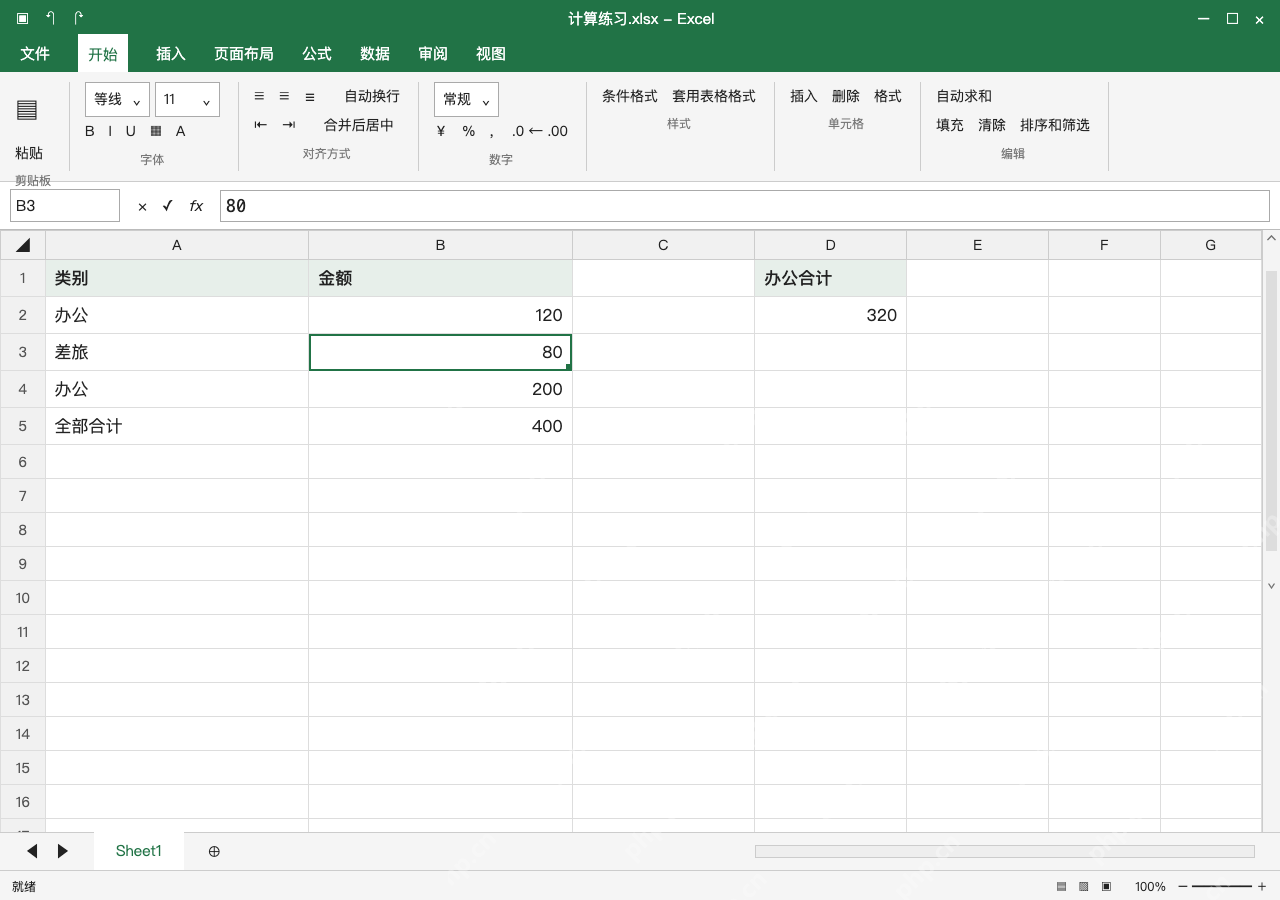Select the 全部合计 cell
This screenshot has height=900, width=1280.
click(177, 426)
